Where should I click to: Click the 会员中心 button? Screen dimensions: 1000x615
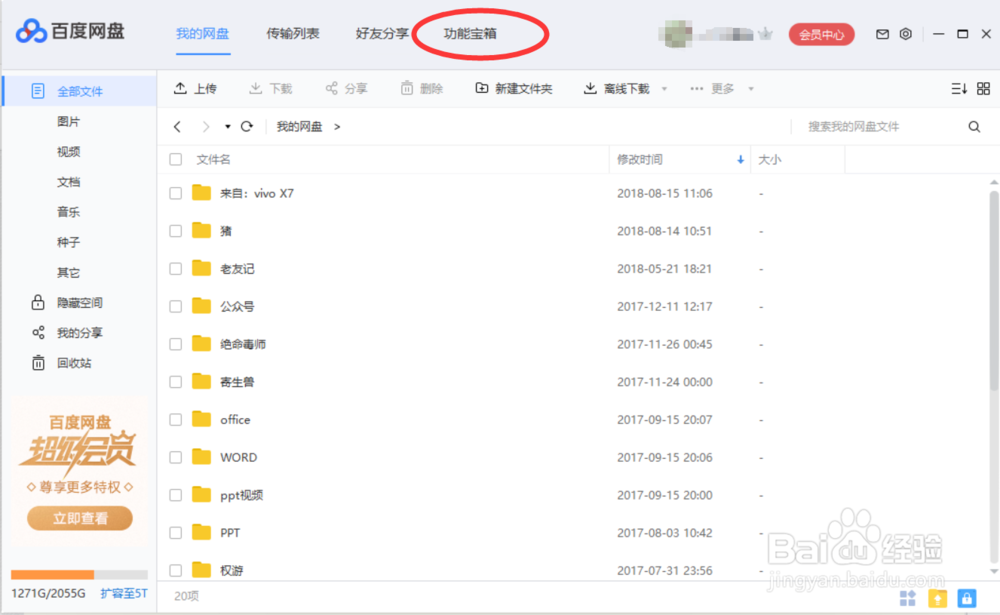pos(821,33)
